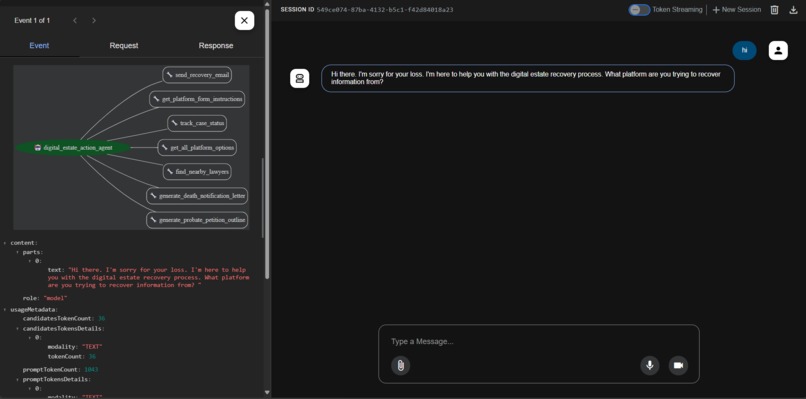Start video camera input
The width and height of the screenshot is (806, 399).
pos(678,366)
